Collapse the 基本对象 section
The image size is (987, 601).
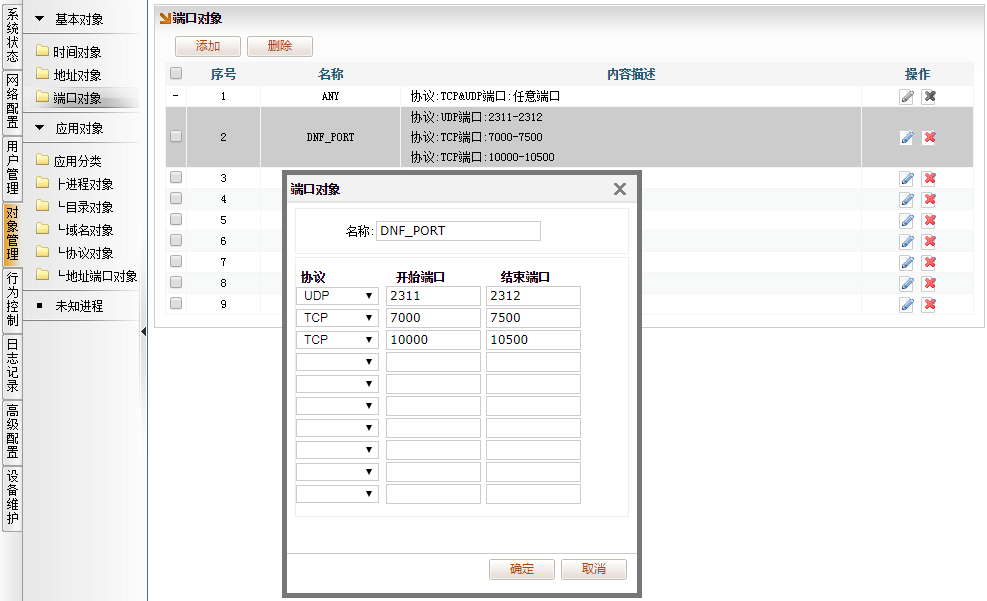point(40,19)
